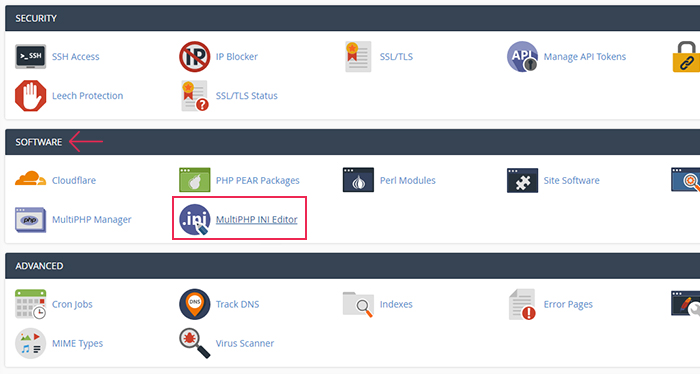
Task: Click the Cron Jobs calendar icon
Action: [x=30, y=304]
